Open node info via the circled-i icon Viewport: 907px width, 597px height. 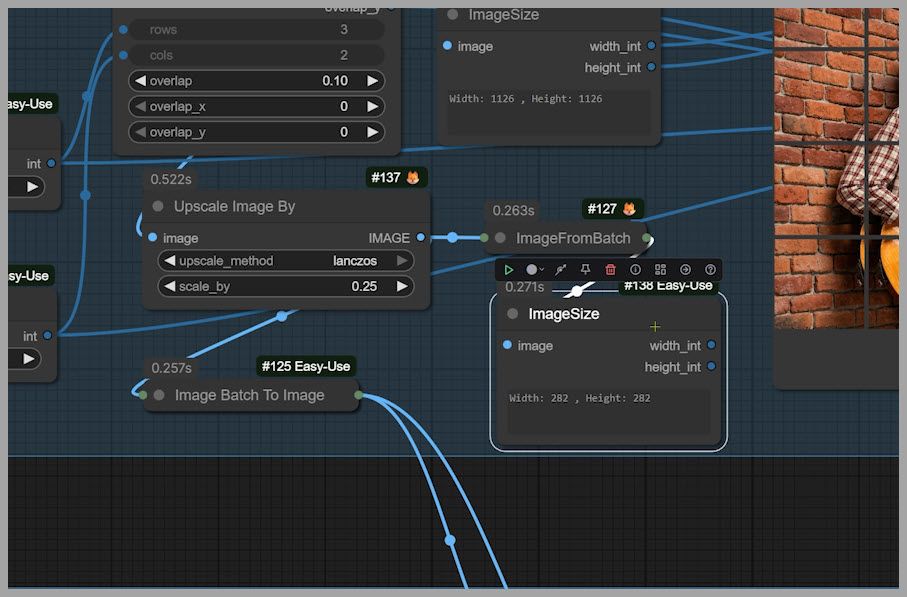(635, 270)
